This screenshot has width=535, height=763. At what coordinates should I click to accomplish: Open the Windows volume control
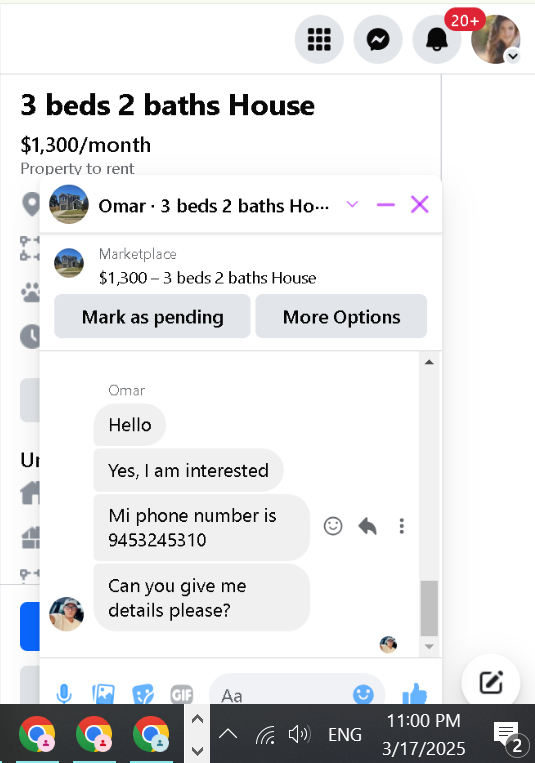pyautogui.click(x=299, y=734)
